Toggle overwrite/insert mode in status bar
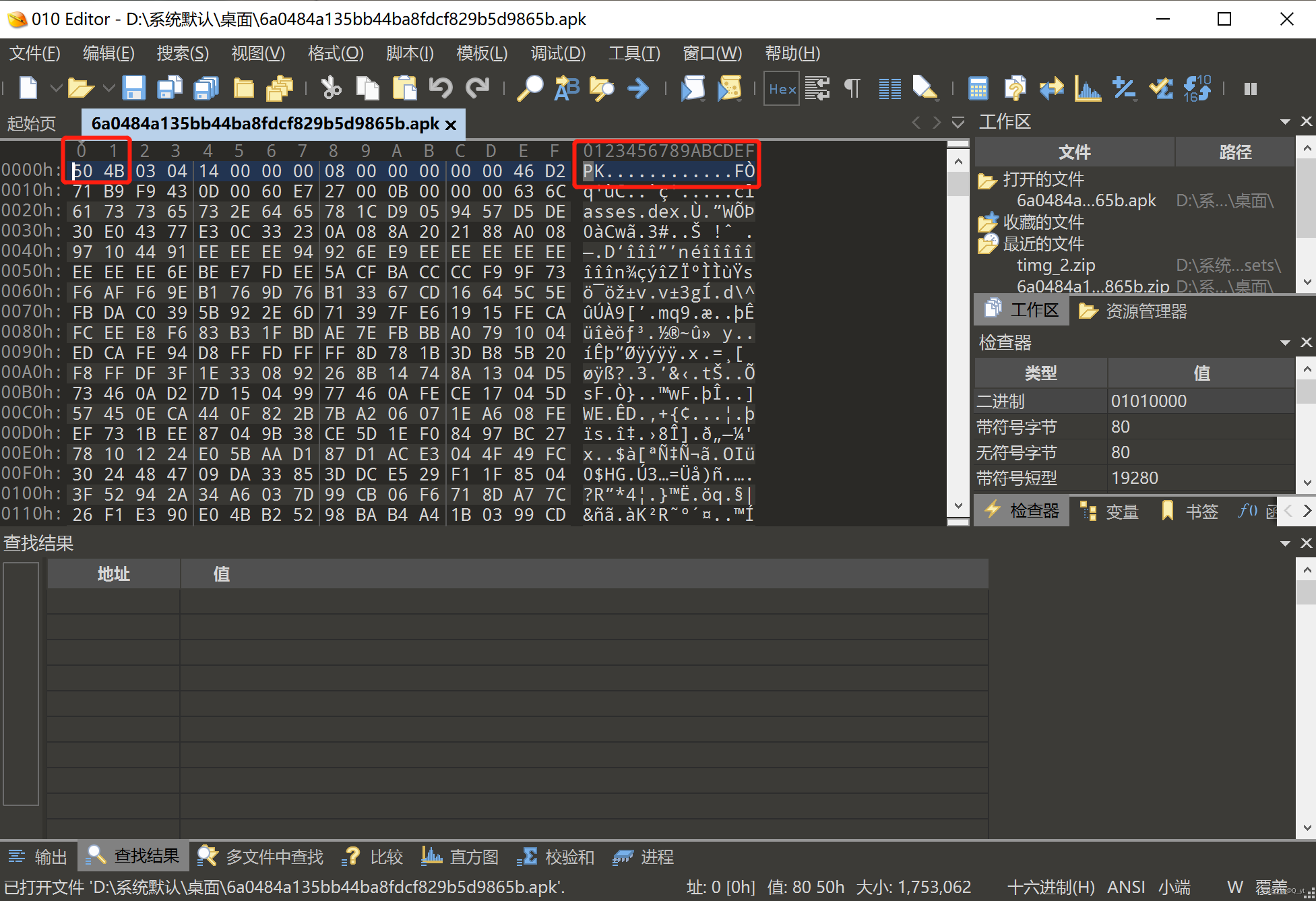 click(1270, 887)
